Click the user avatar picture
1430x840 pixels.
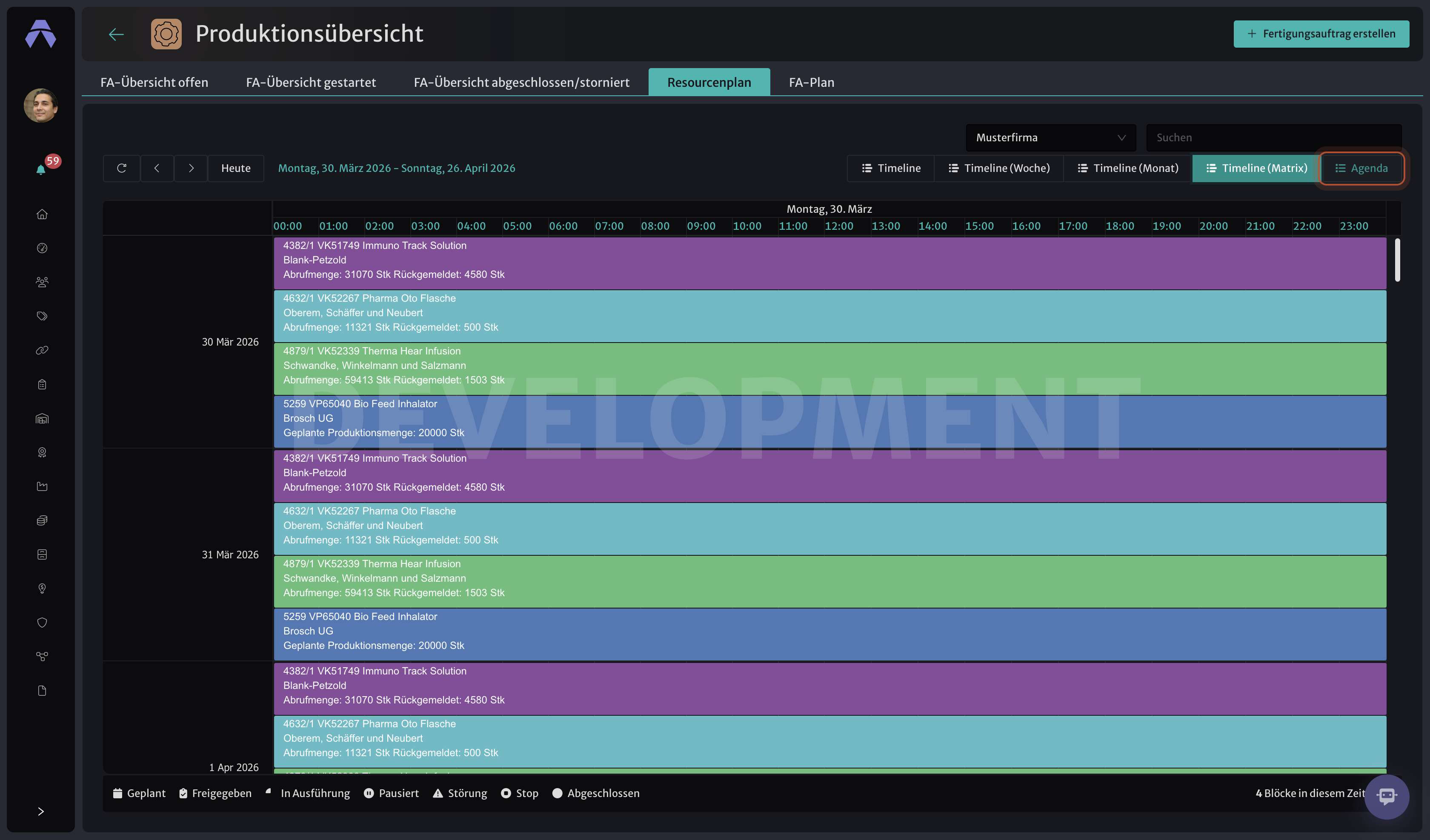coord(41,105)
